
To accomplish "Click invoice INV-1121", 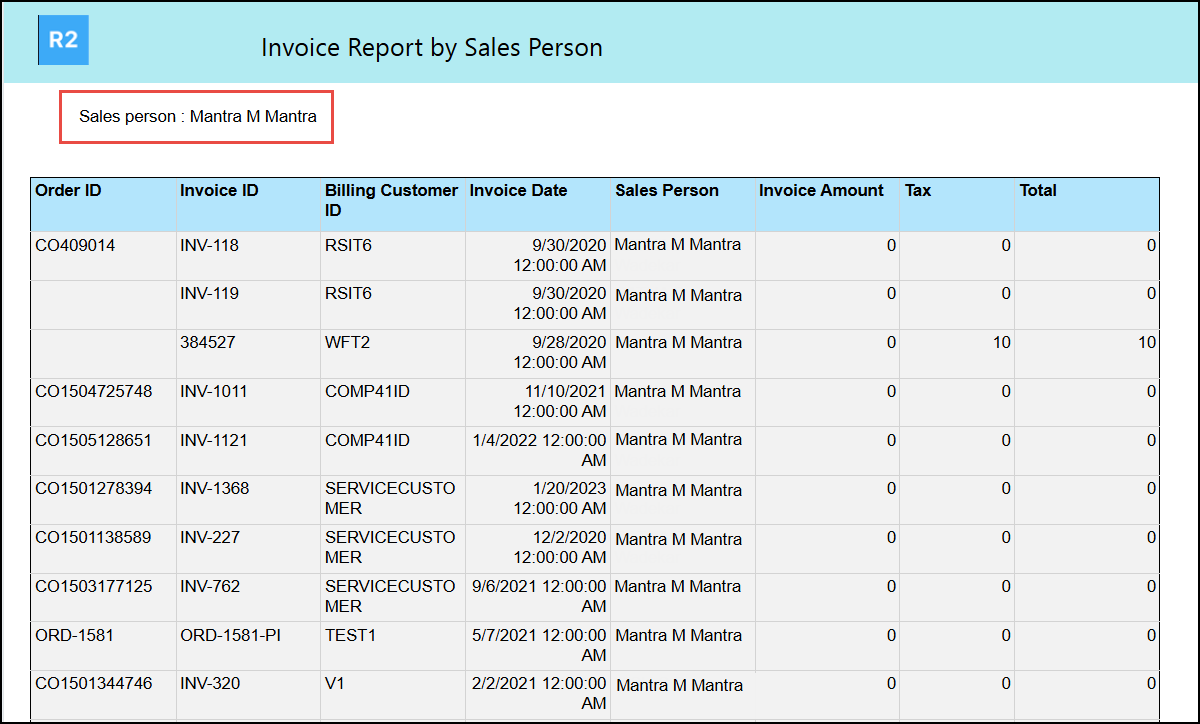I will (x=213, y=441).
